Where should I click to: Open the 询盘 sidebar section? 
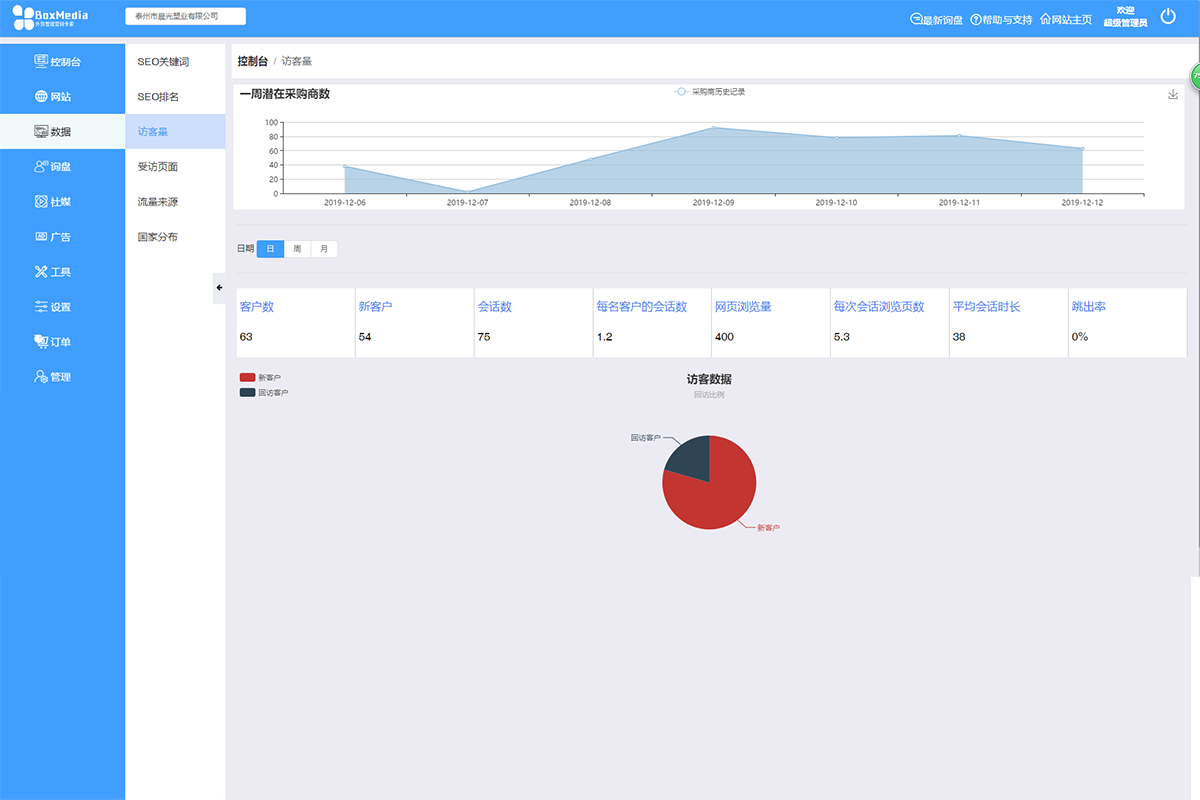[x=62, y=167]
